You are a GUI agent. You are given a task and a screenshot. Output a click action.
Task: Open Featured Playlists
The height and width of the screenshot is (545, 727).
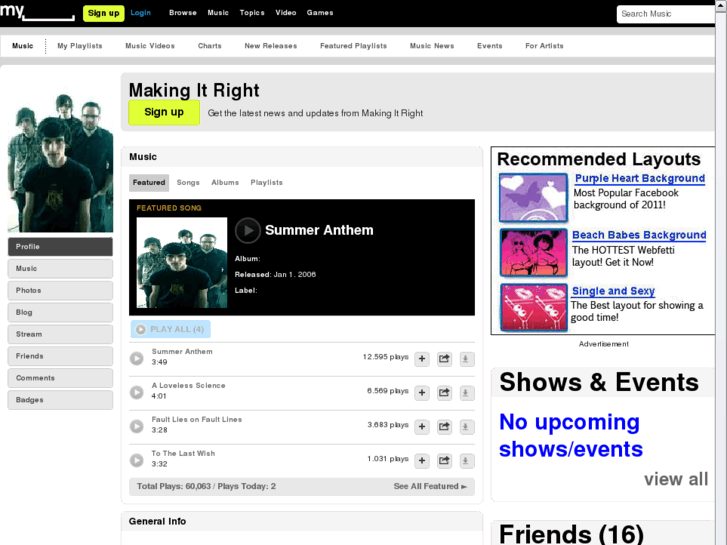pos(353,46)
